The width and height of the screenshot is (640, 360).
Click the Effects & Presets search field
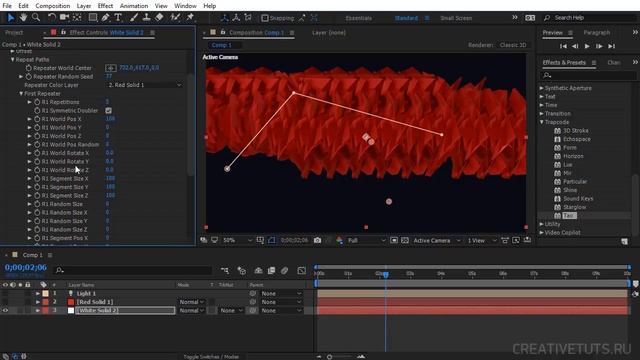pyautogui.click(x=588, y=76)
